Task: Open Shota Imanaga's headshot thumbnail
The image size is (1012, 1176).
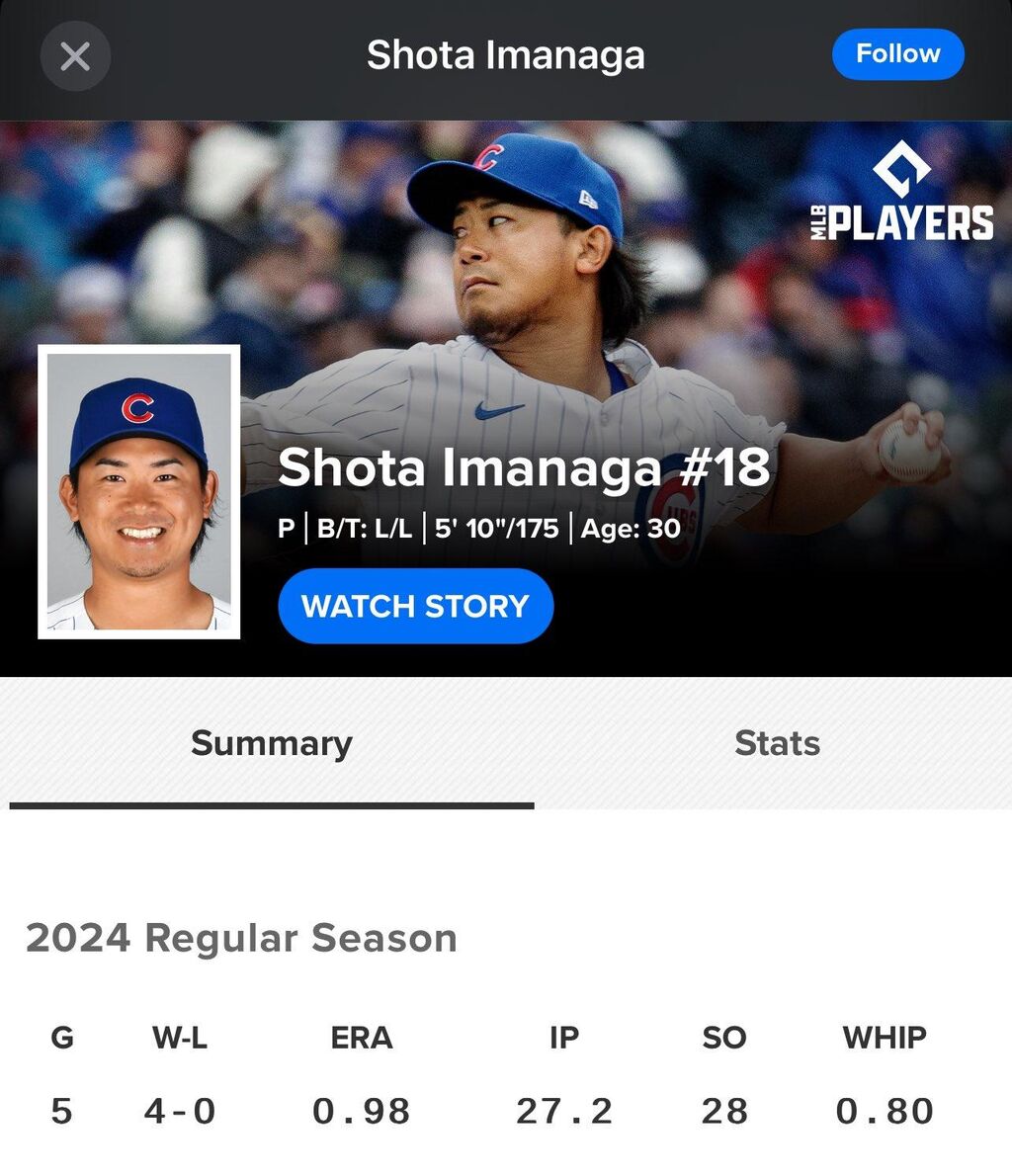Action: [138, 492]
